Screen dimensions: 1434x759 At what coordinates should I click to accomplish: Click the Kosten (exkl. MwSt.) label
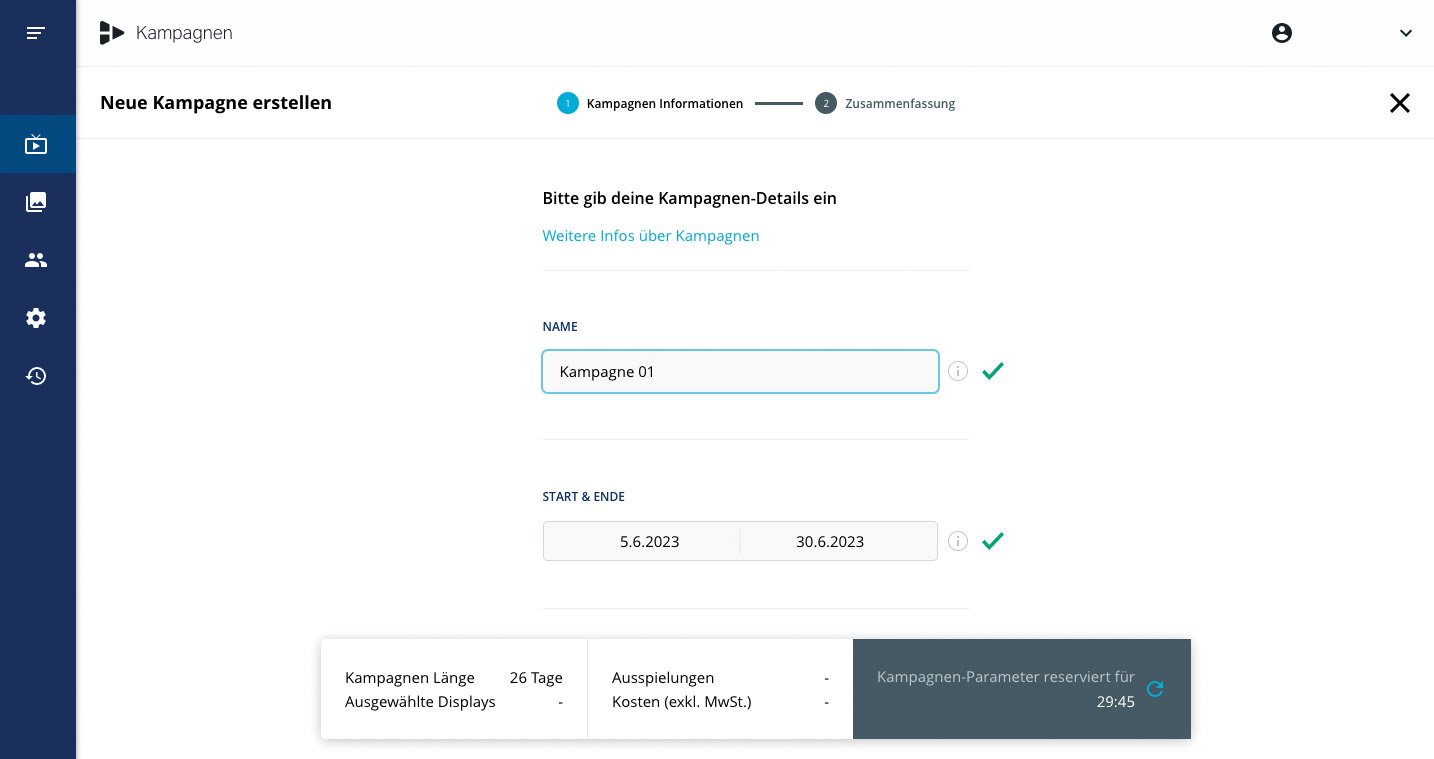pyautogui.click(x=681, y=702)
